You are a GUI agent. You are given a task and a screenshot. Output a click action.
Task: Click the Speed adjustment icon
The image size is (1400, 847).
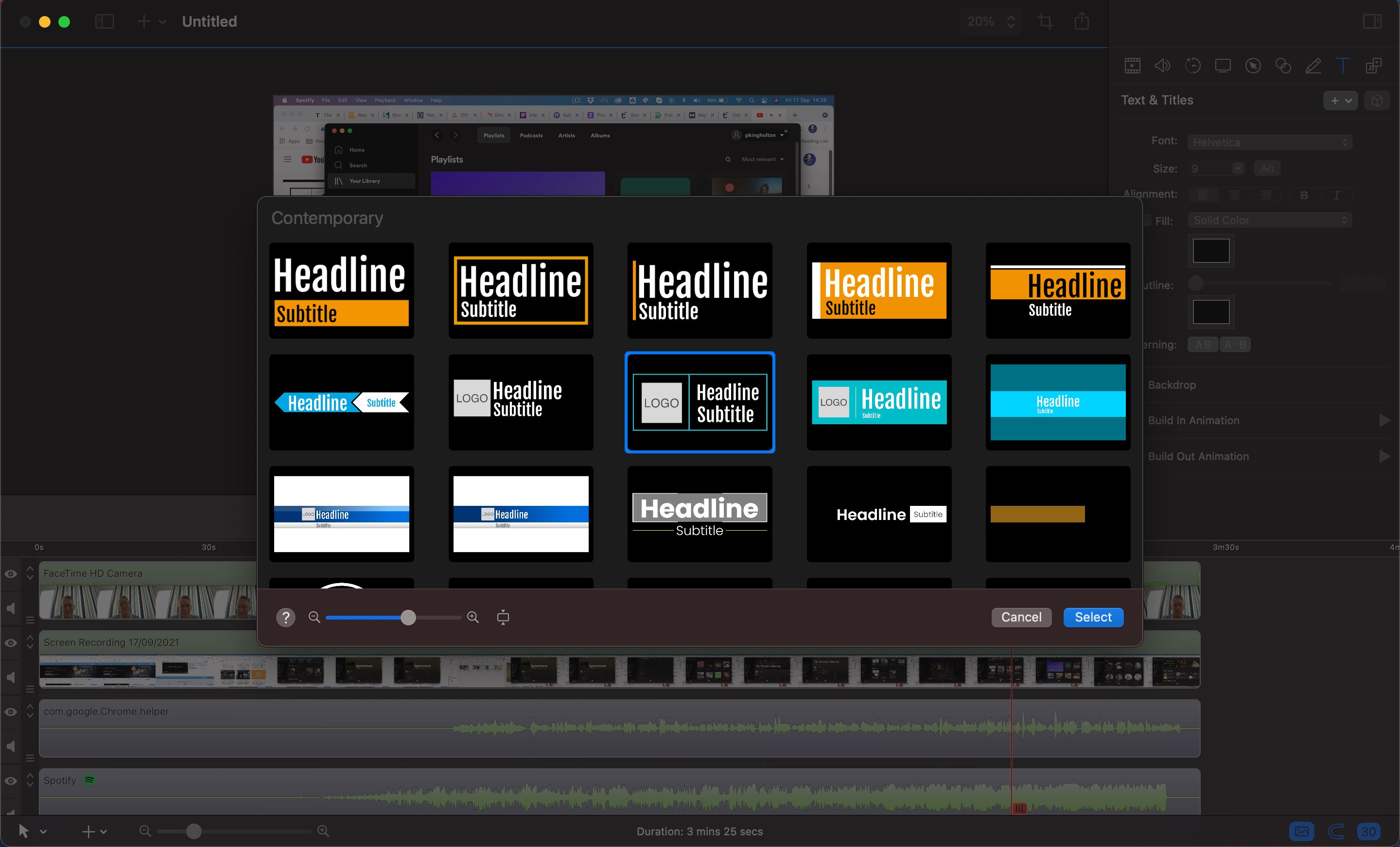1193,64
